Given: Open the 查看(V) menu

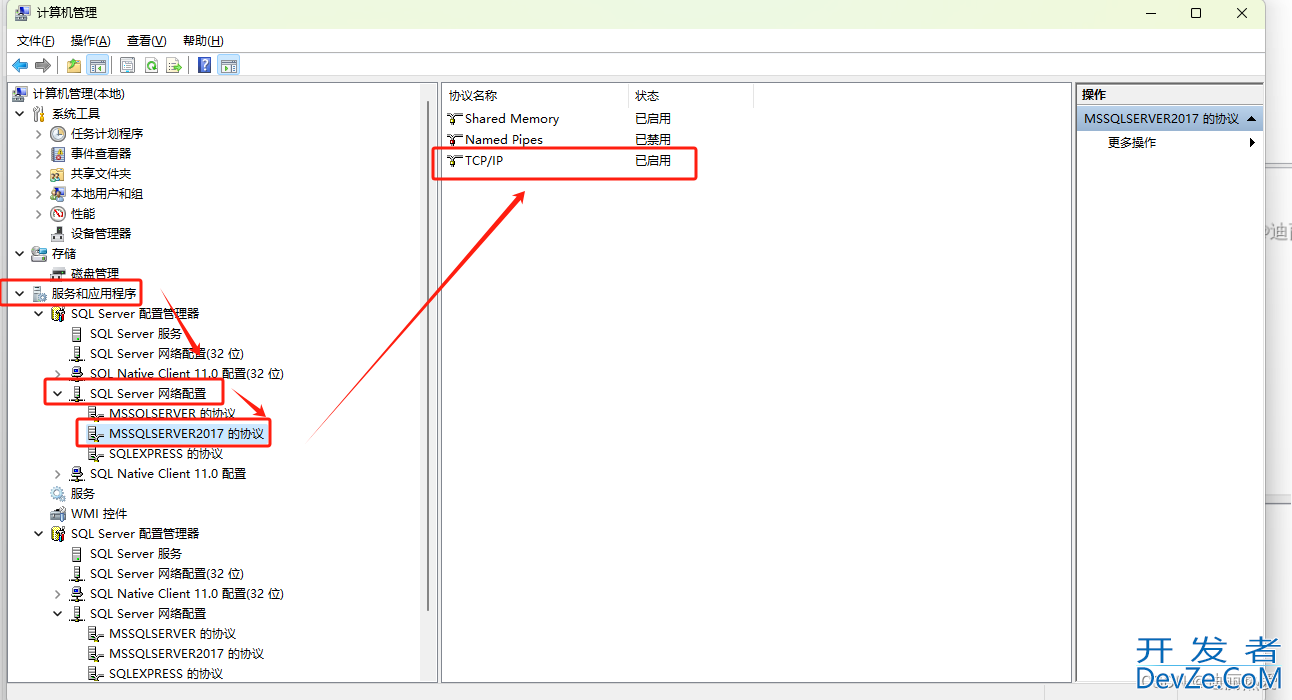Looking at the screenshot, I should coord(146,40).
